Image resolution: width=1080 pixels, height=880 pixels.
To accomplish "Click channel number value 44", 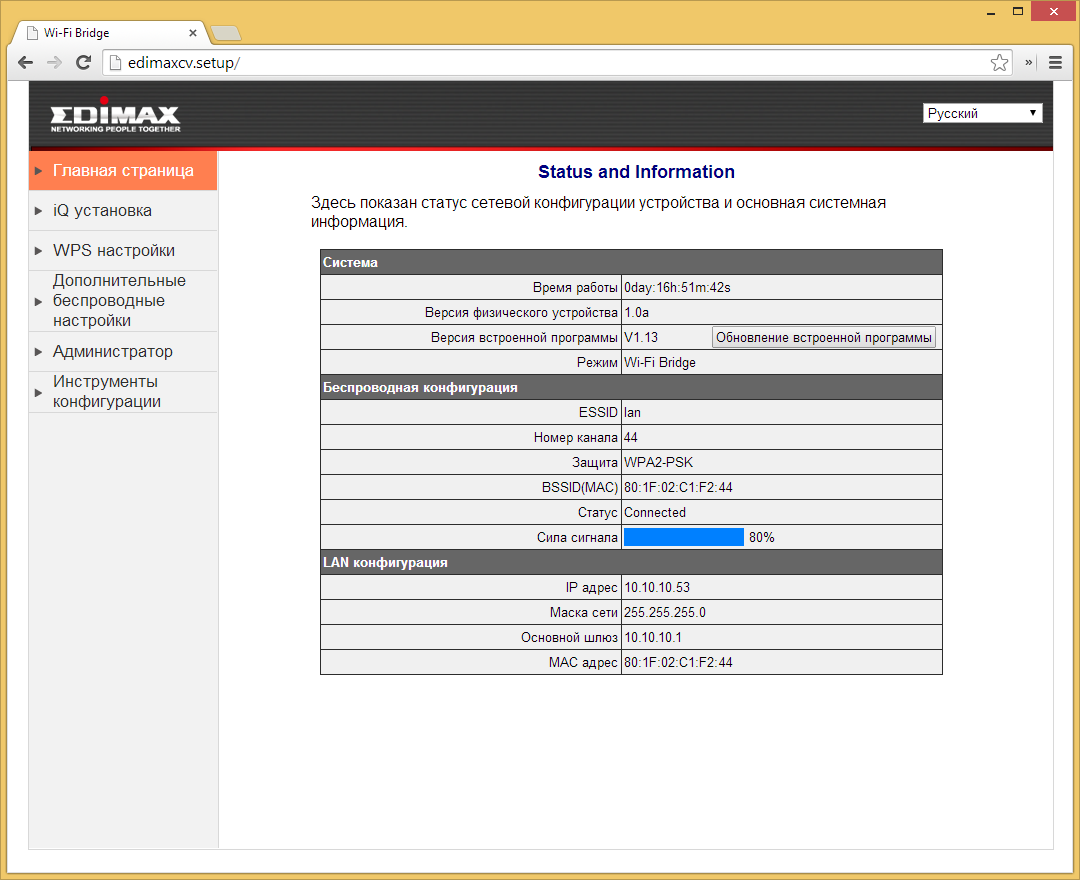I will (631, 437).
